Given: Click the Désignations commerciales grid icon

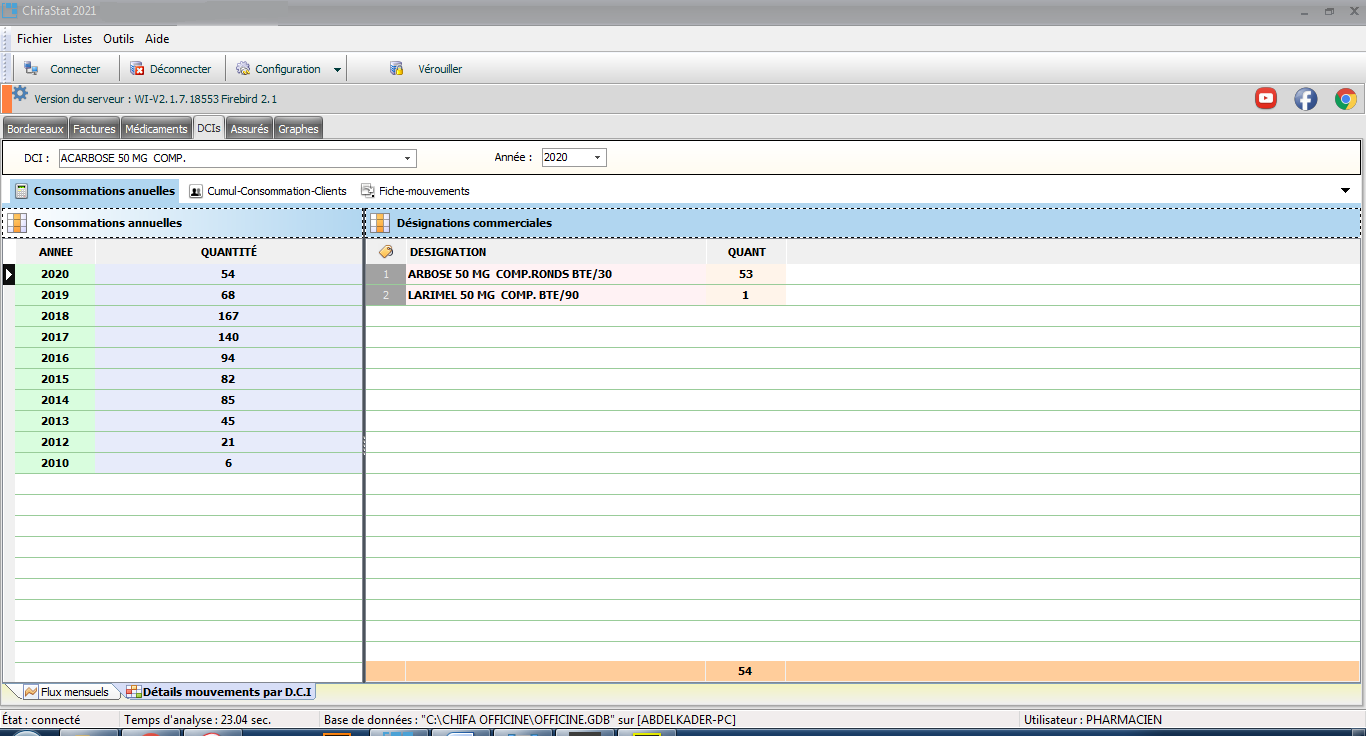Looking at the screenshot, I should [x=380, y=223].
